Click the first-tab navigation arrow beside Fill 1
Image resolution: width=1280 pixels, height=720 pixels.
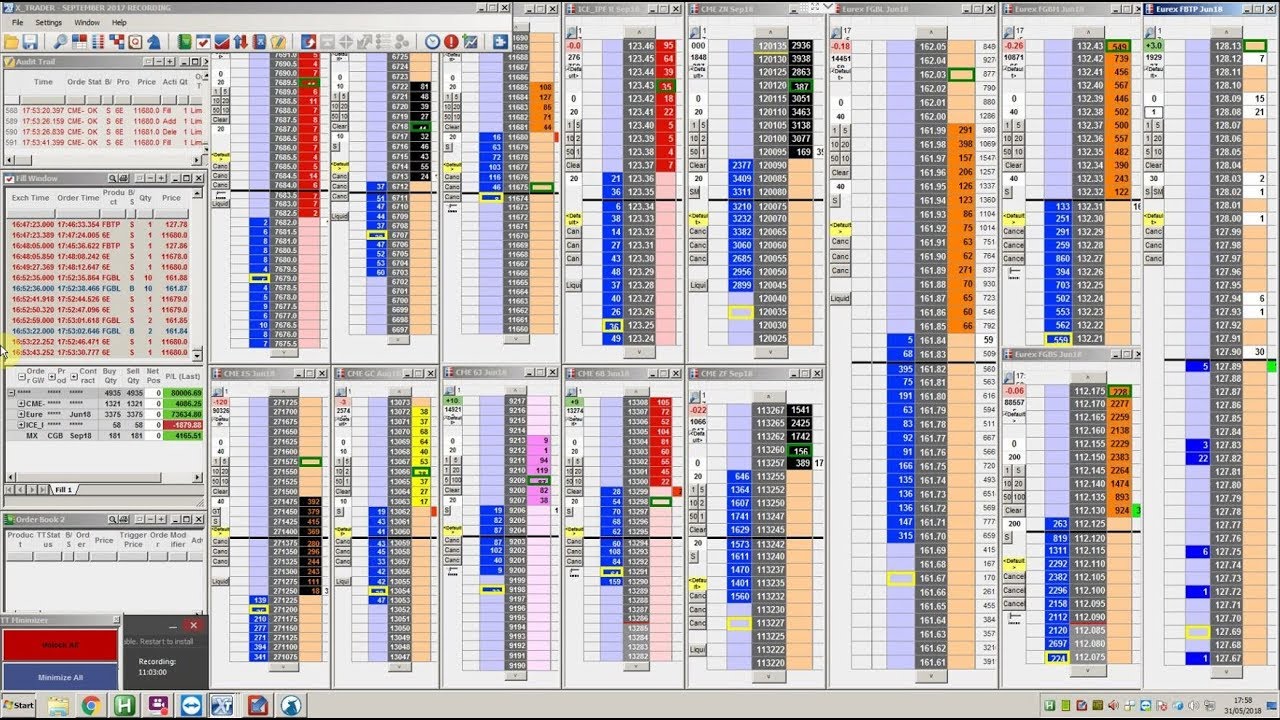[11, 490]
